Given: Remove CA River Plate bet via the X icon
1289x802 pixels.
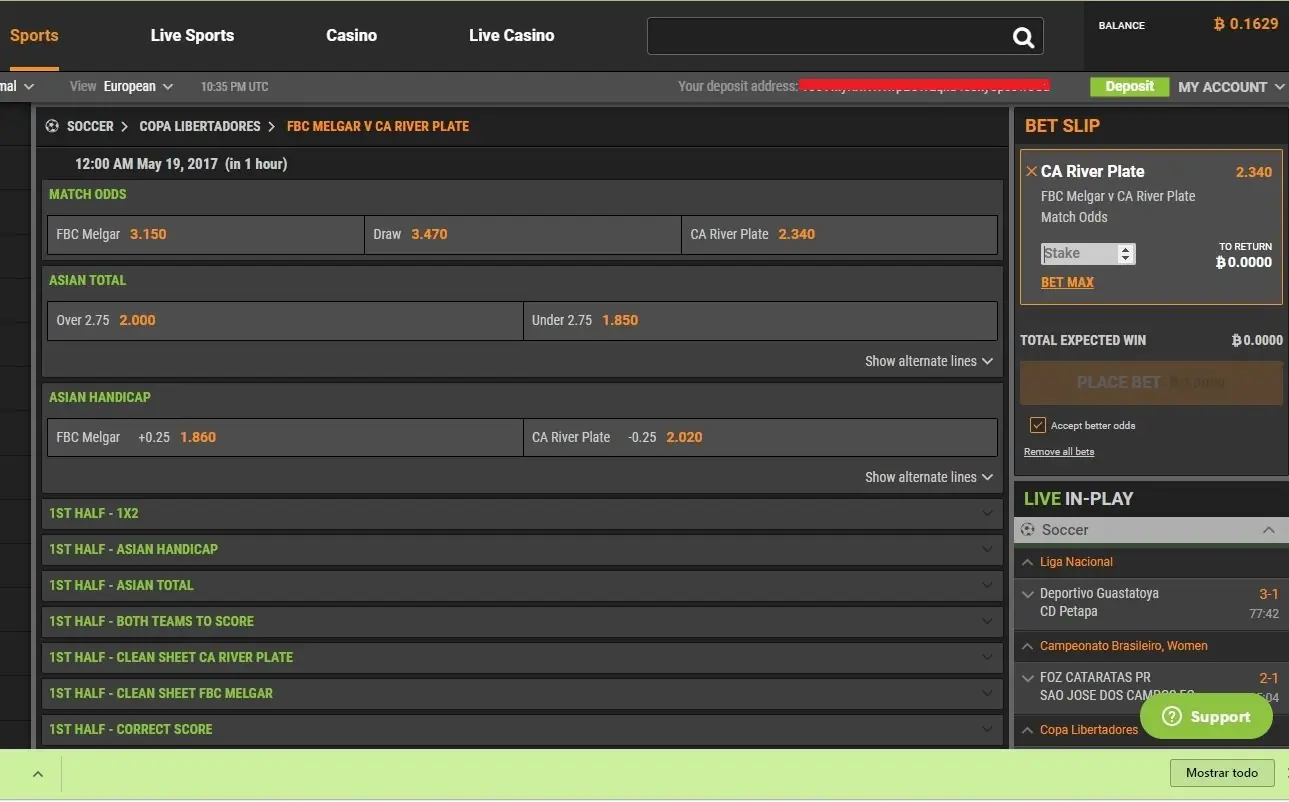Looking at the screenshot, I should (x=1032, y=170).
